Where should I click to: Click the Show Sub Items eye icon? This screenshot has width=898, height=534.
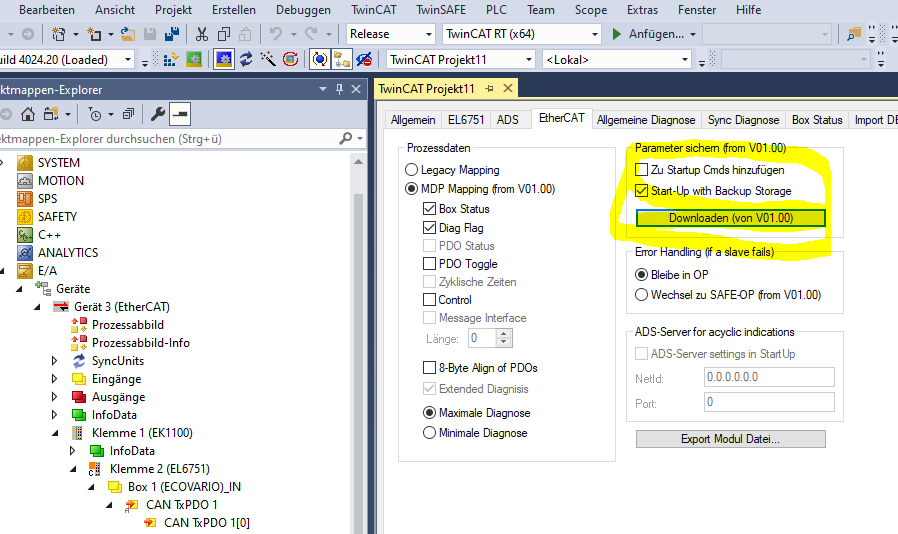click(x=364, y=60)
